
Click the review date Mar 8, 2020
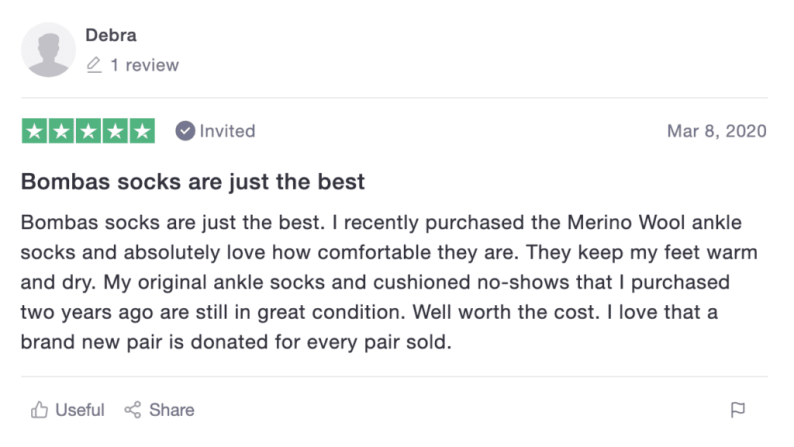[x=716, y=131]
